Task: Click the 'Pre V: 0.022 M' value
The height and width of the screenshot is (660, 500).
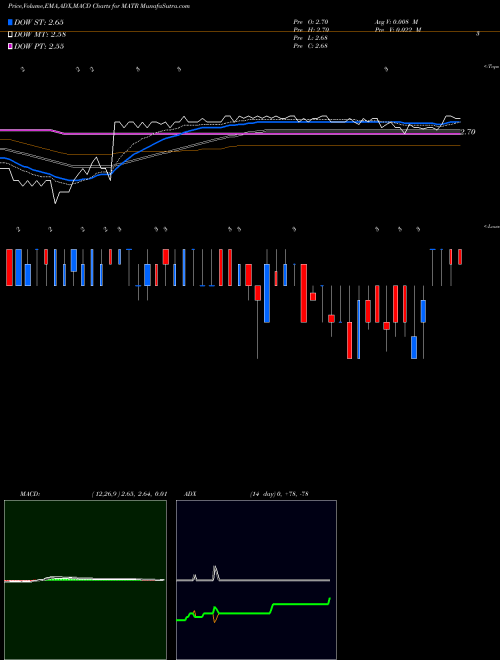Action: point(397,30)
